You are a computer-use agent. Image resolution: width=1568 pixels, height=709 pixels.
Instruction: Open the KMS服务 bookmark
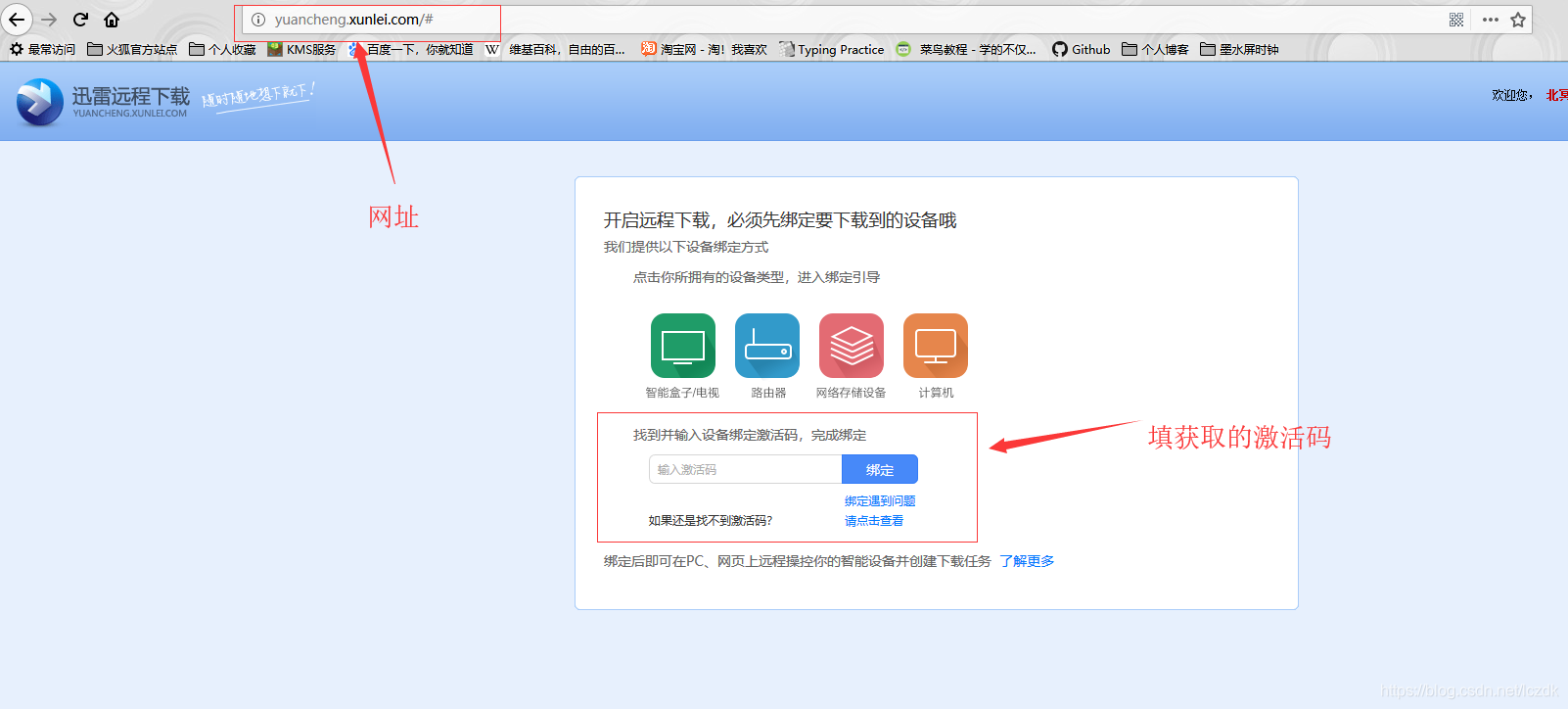(301, 49)
